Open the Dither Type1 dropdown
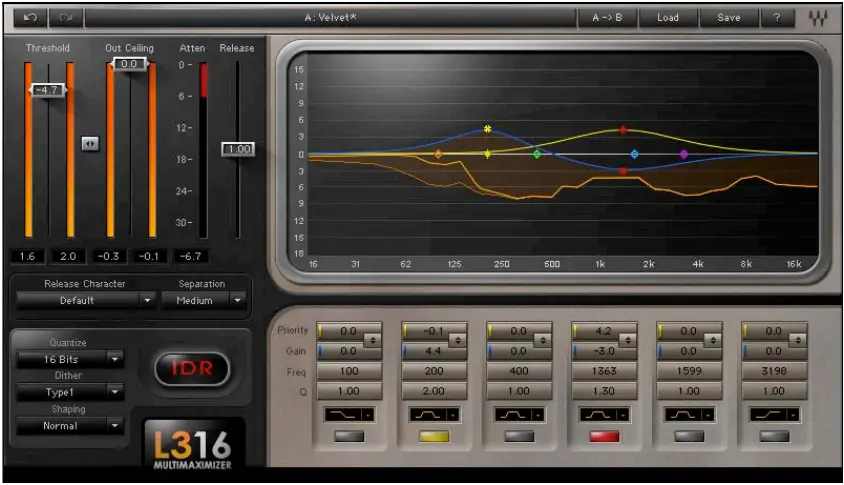Viewport: 844px width, 485px height. pyautogui.click(x=70, y=392)
